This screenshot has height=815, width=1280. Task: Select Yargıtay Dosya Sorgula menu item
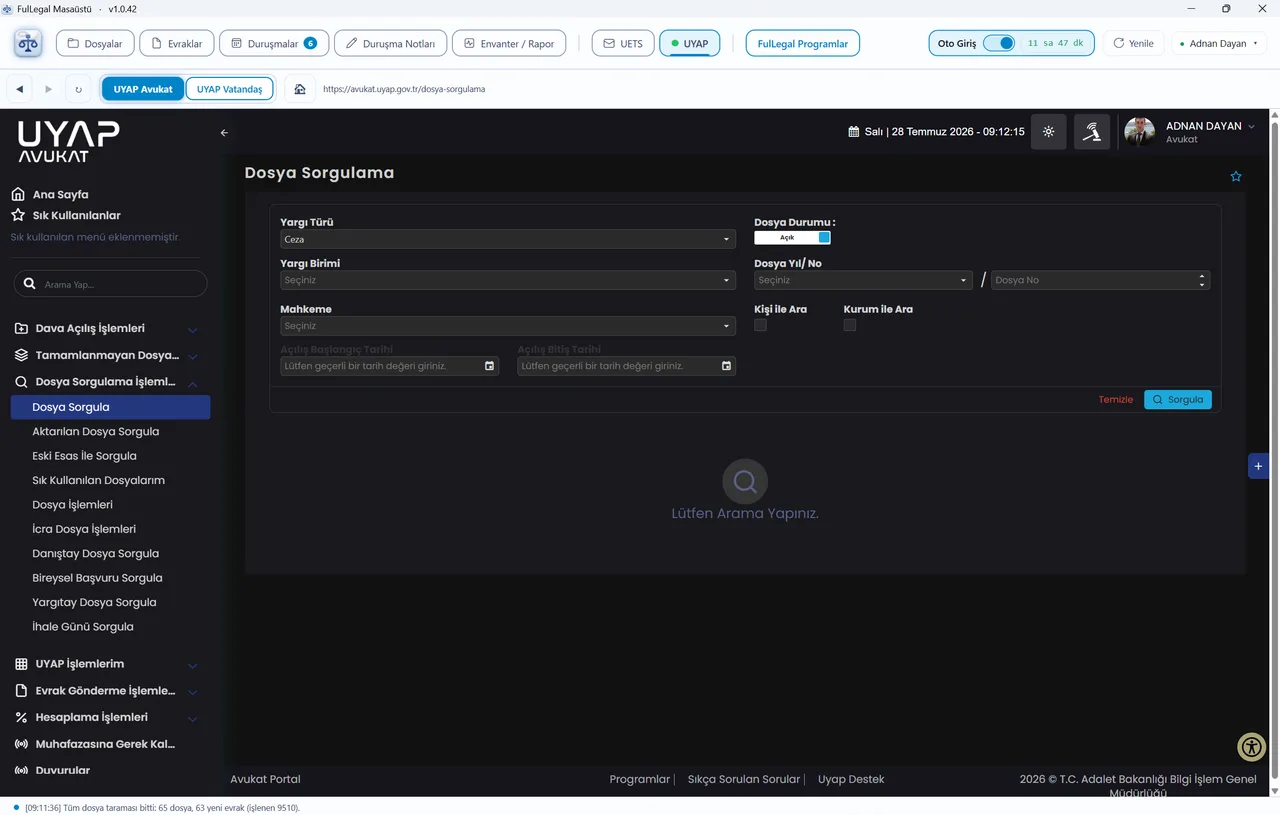(94, 602)
